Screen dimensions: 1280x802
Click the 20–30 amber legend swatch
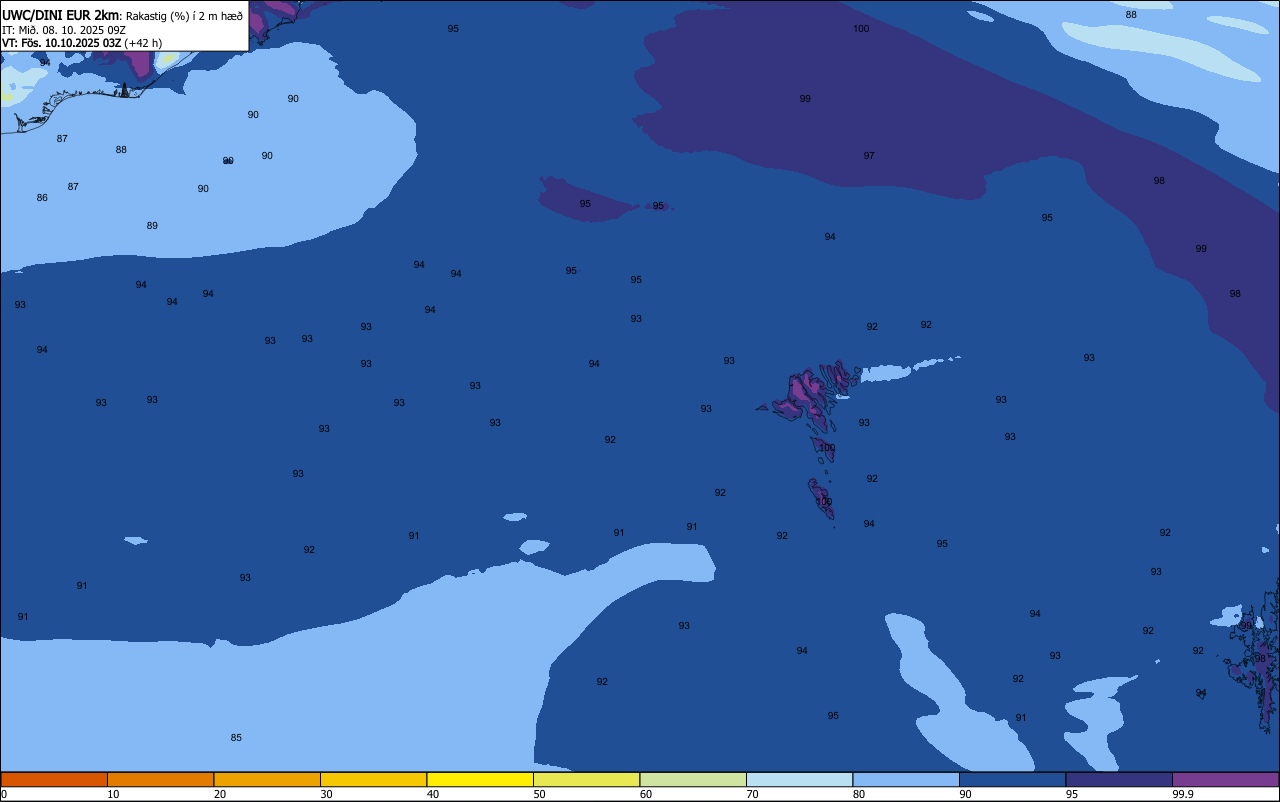coord(267,779)
